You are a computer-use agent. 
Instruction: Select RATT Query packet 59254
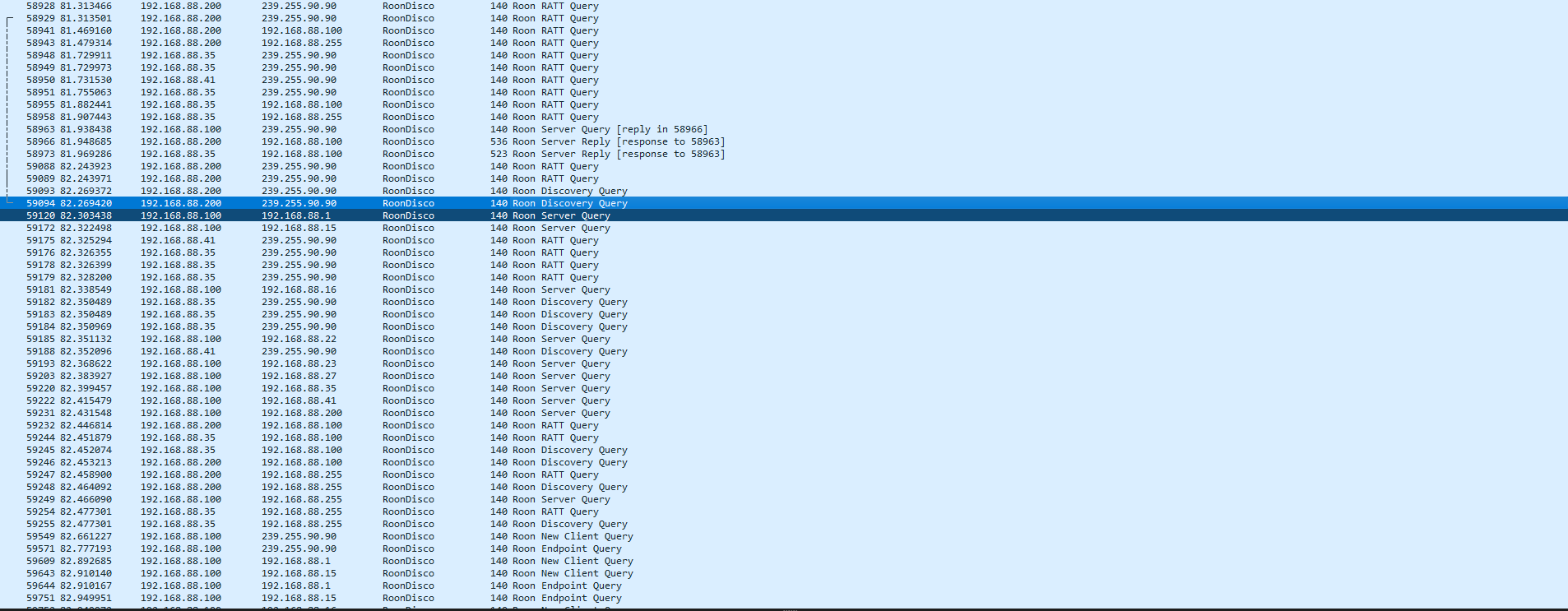[784, 511]
